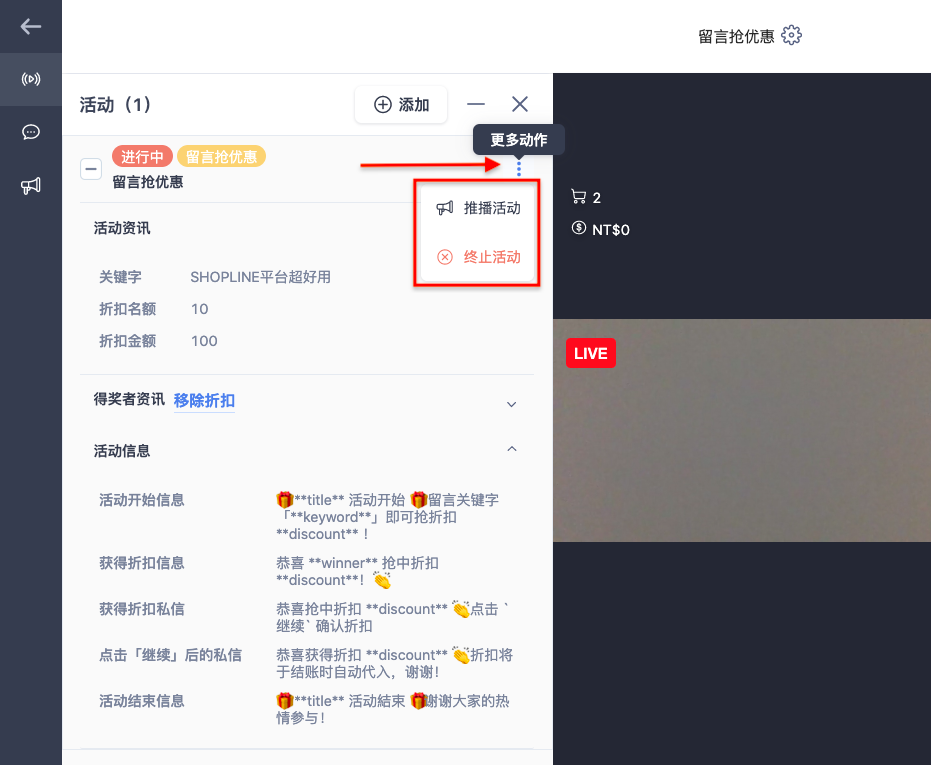Viewport: 931px width, 765px height.
Task: Open settings gear next to 留言抢优惠
Action: pos(791,36)
